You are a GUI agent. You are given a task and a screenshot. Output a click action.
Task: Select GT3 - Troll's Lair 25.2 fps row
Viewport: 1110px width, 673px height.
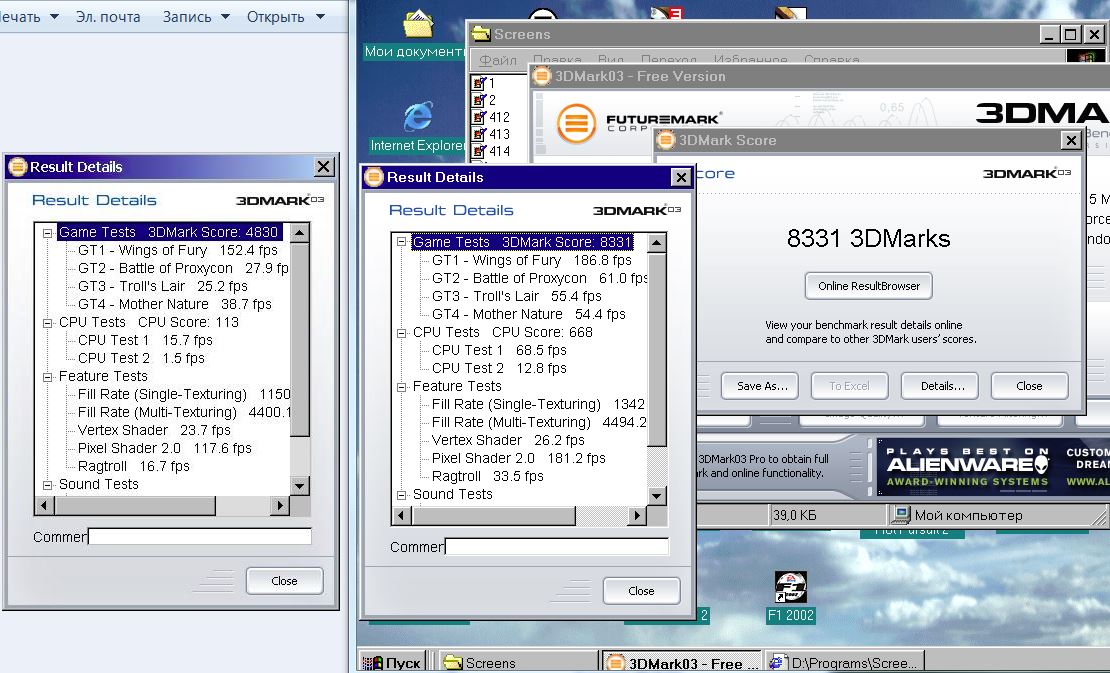tap(163, 287)
